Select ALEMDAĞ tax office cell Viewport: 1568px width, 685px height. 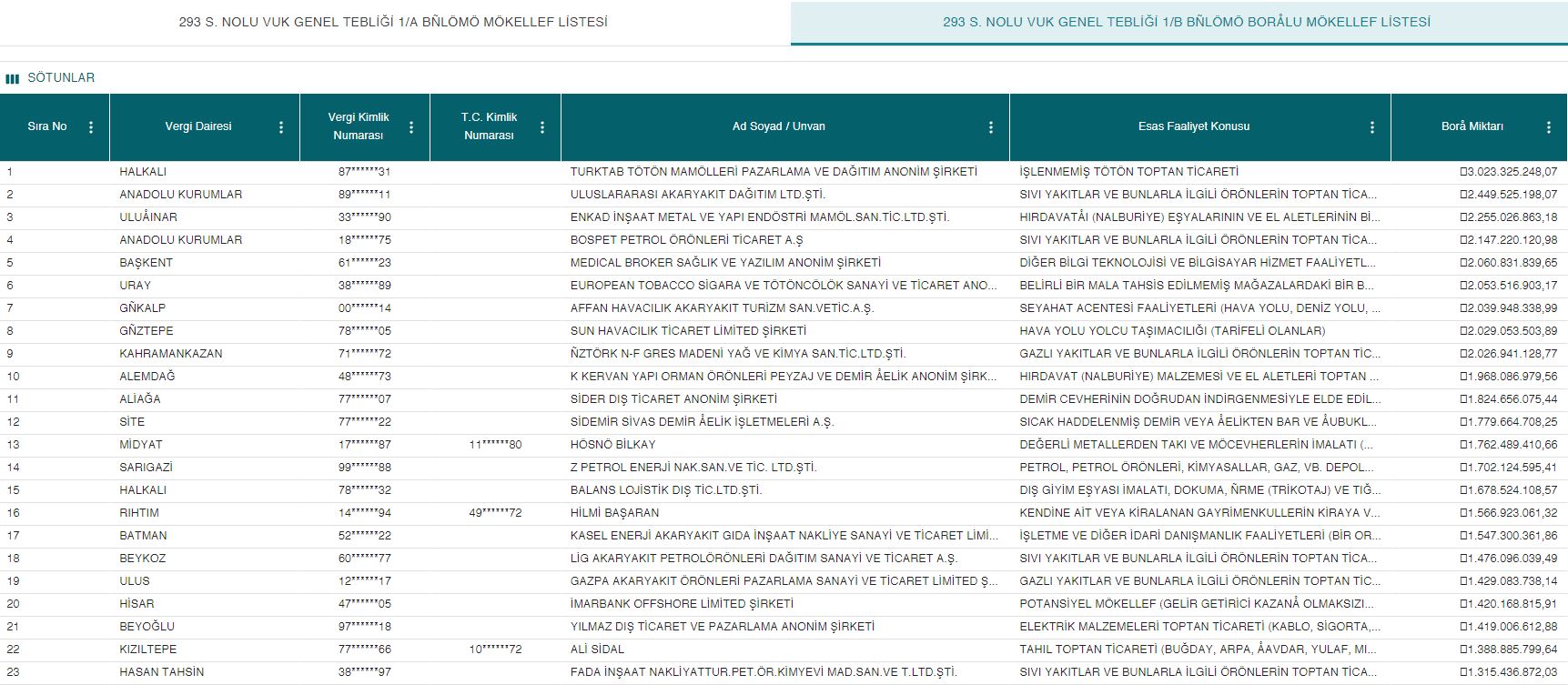tap(147, 377)
